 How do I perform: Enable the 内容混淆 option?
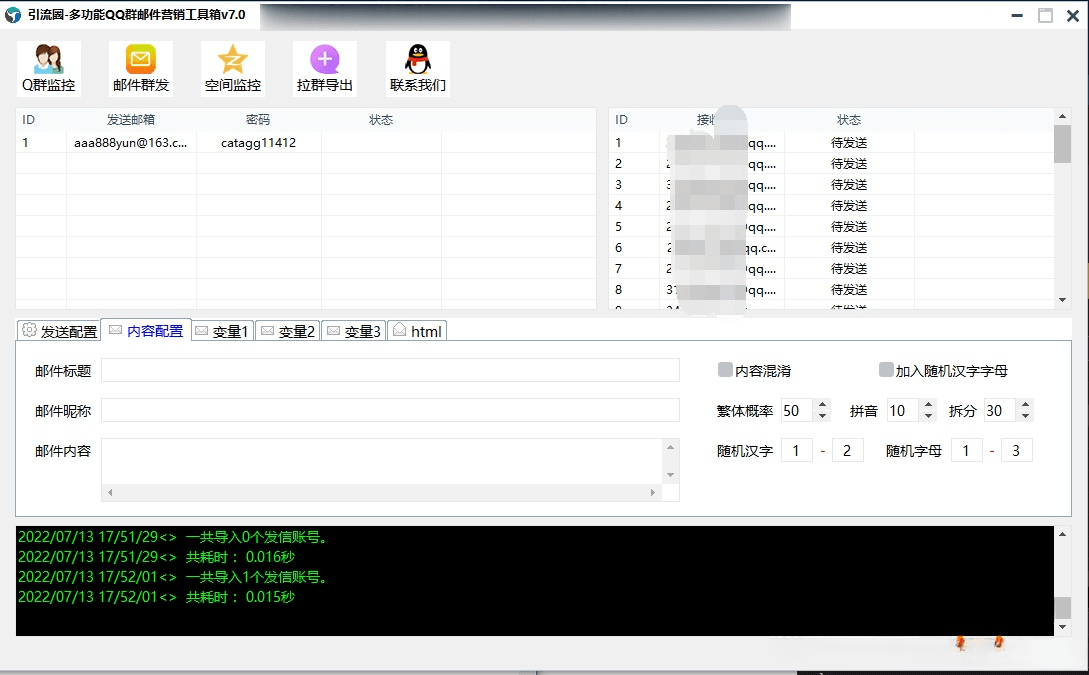pos(725,370)
